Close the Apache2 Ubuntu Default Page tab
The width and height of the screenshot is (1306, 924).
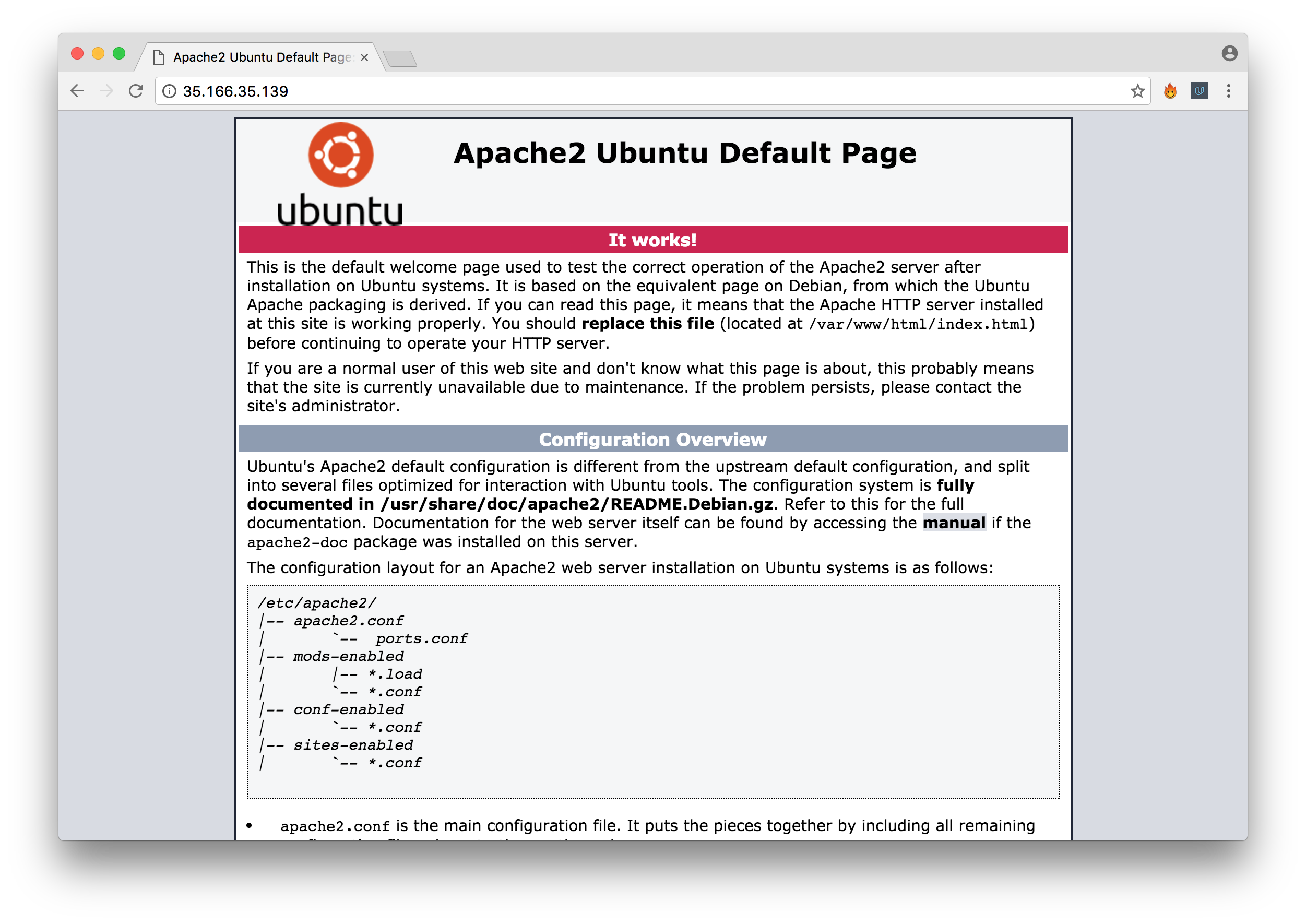pos(365,57)
